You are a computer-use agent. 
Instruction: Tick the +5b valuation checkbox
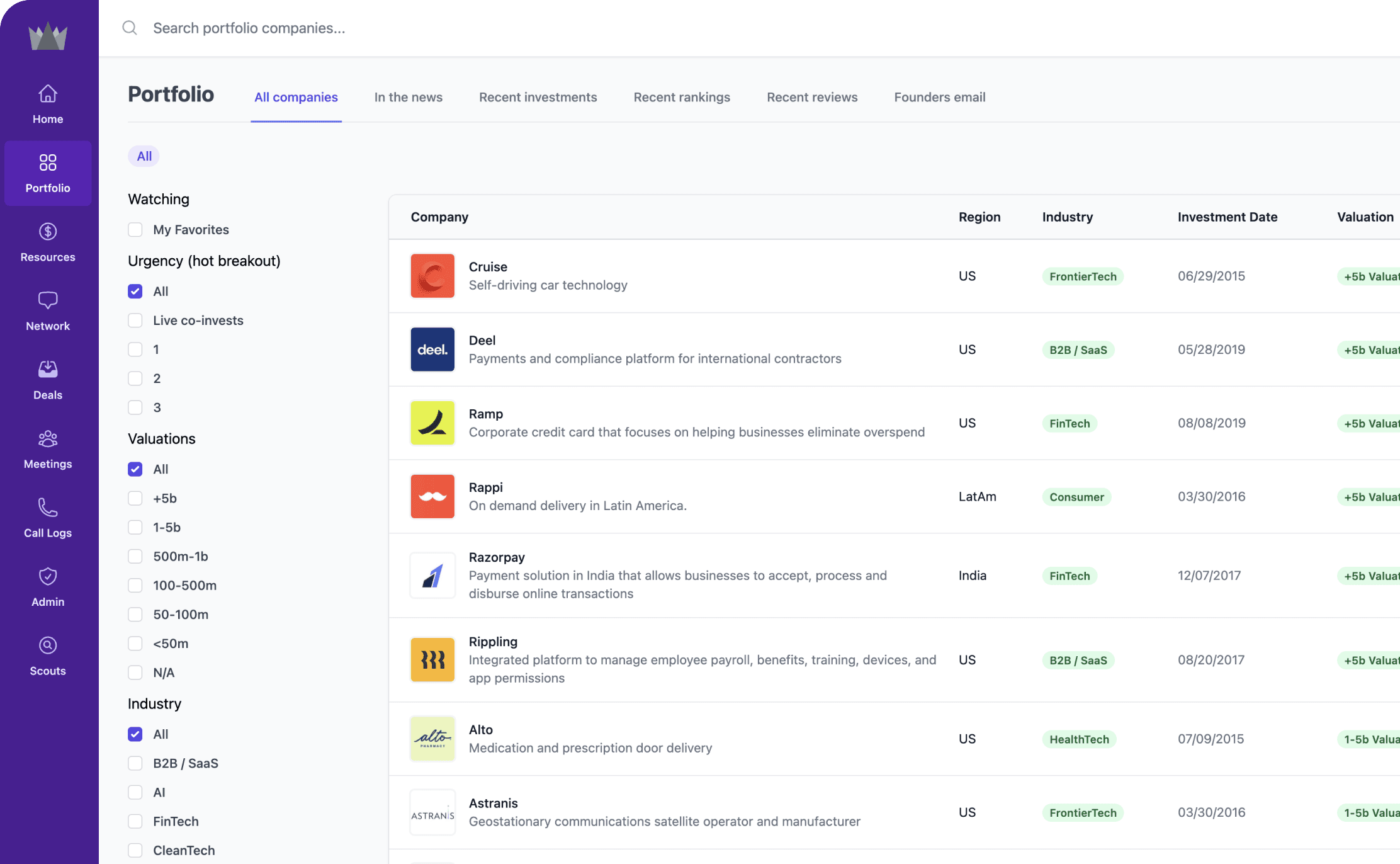(x=135, y=498)
